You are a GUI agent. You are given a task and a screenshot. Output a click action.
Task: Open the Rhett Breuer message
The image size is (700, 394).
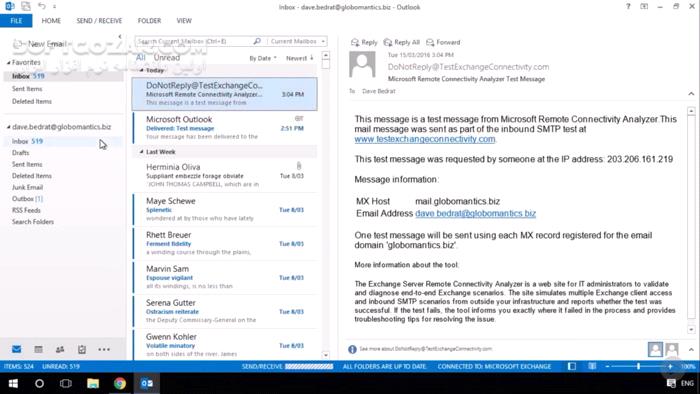tap(225, 244)
